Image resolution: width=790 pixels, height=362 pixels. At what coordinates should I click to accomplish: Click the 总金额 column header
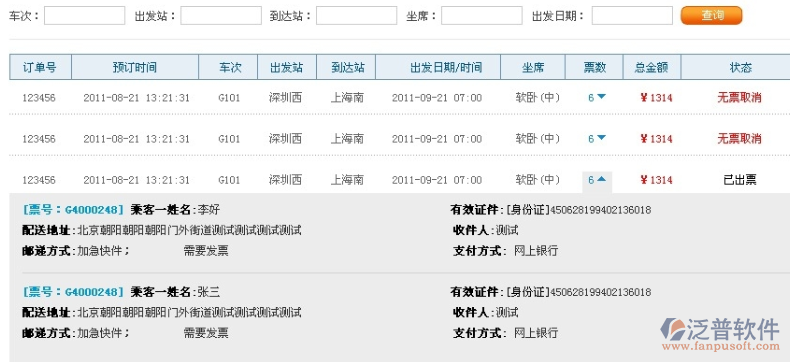click(651, 67)
